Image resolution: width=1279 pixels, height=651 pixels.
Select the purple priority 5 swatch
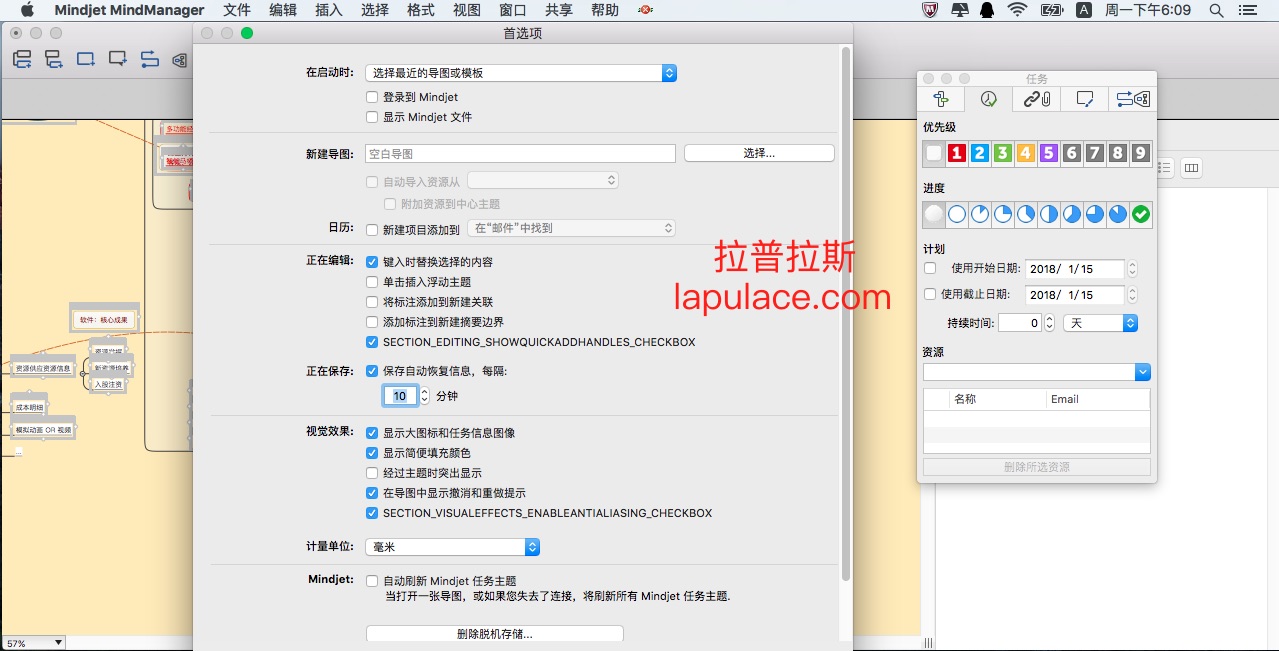1048,153
